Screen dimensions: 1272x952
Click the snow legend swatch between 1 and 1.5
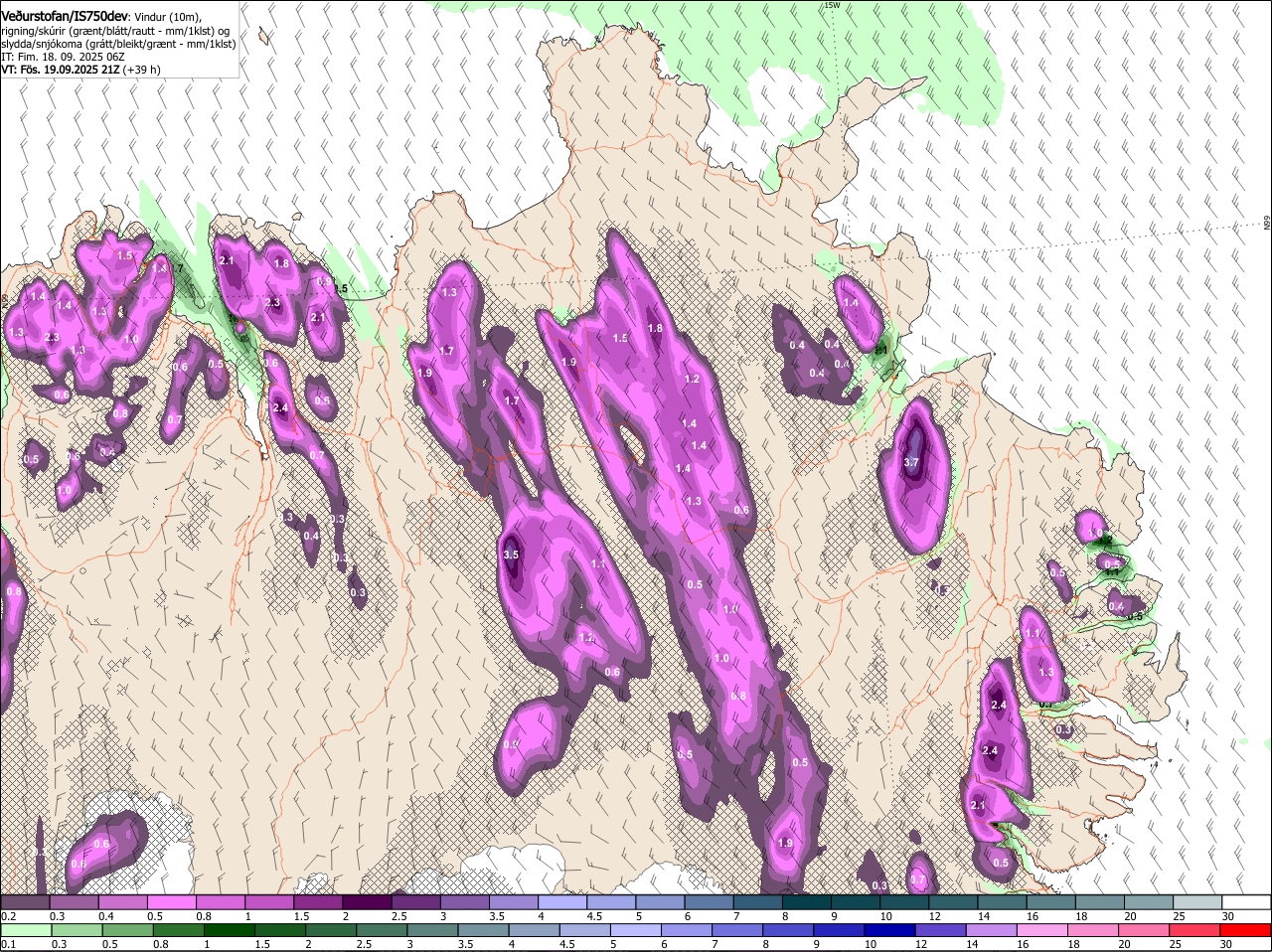[269, 902]
